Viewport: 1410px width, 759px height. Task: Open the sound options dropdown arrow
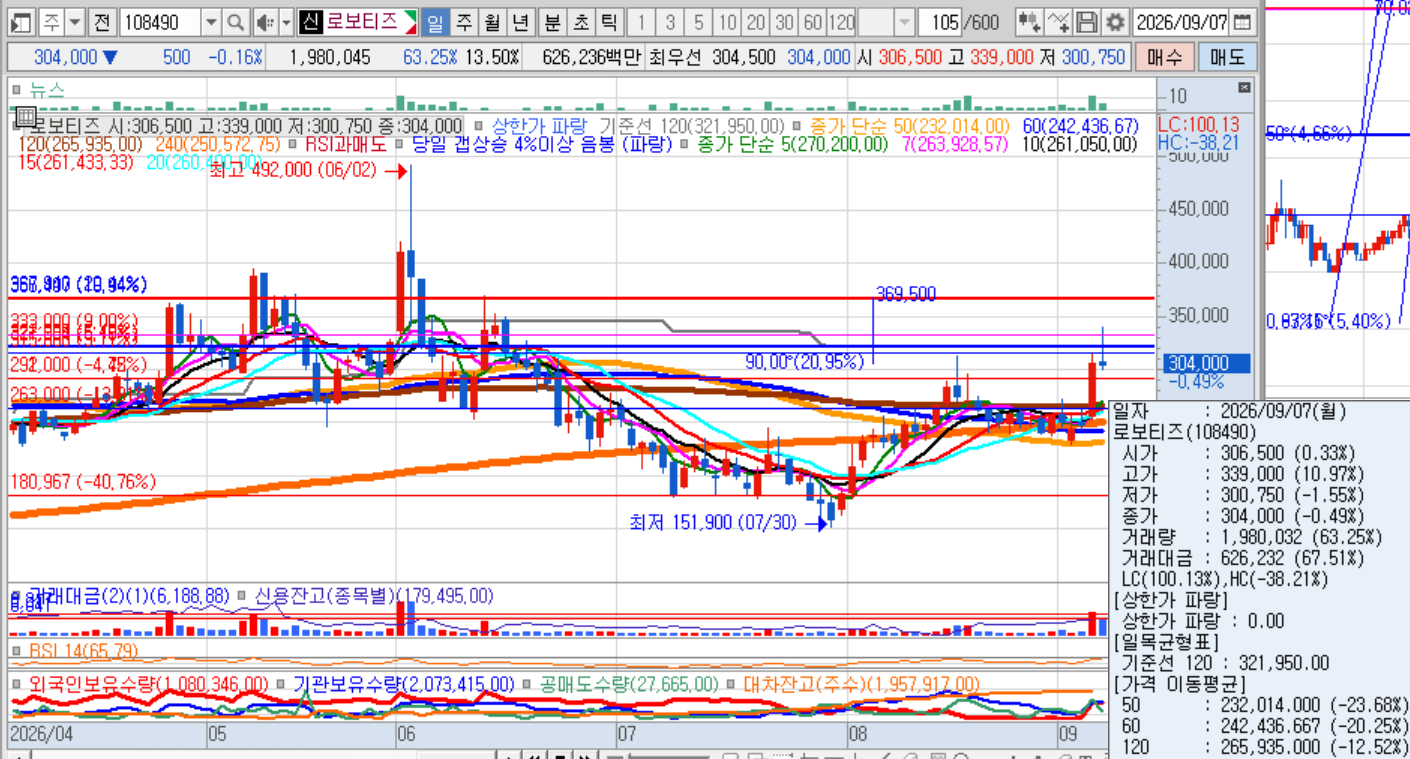pos(287,22)
